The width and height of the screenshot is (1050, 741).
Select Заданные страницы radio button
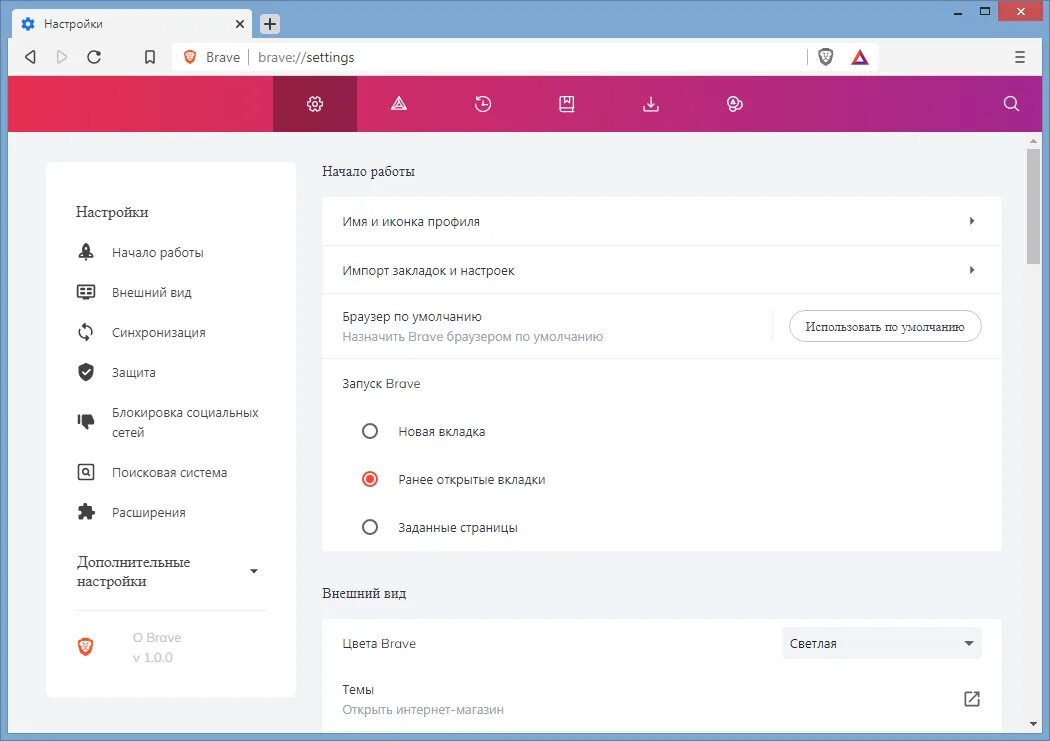pos(370,527)
